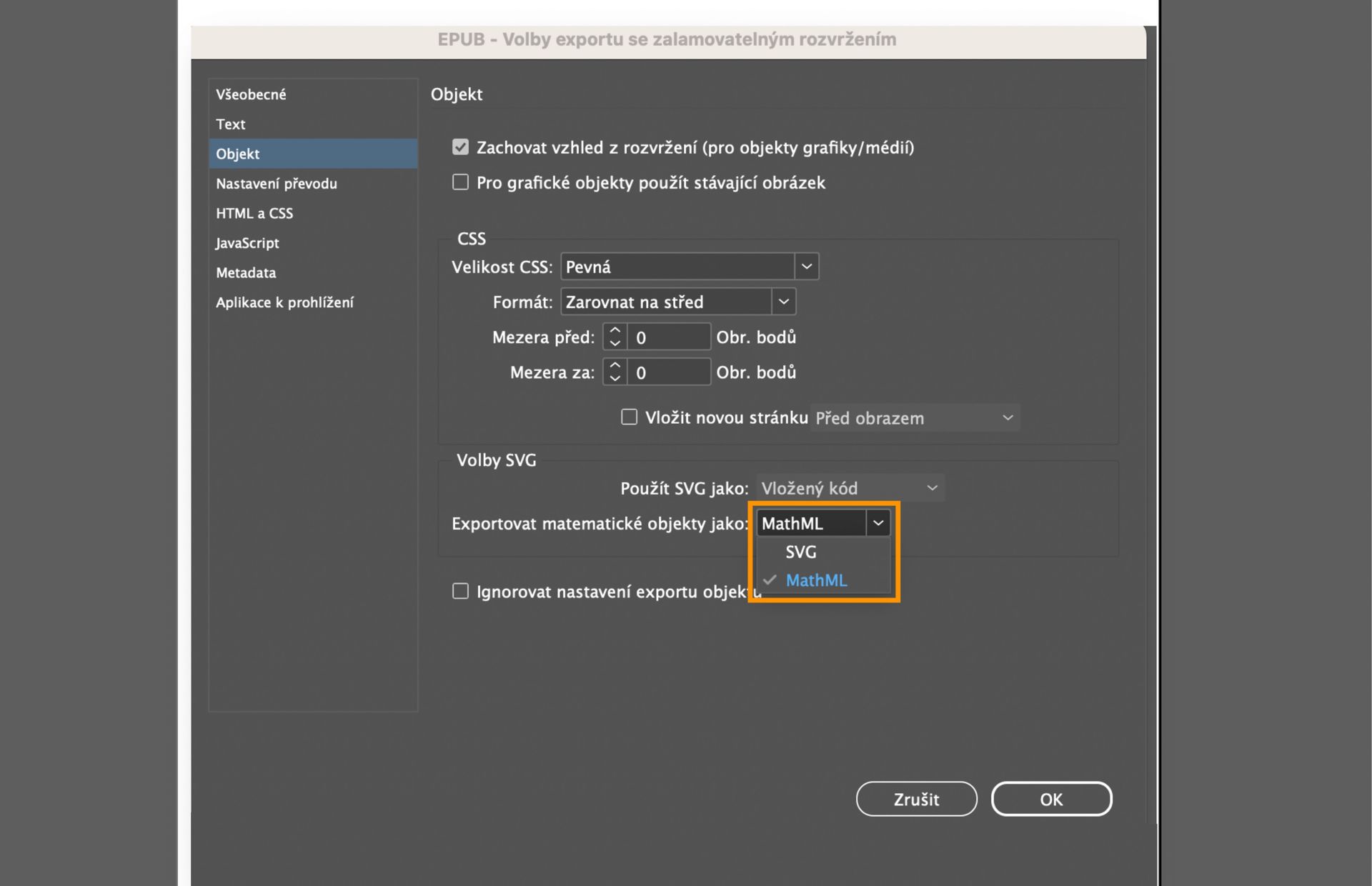Click Mezera před stepper arrows
This screenshot has width=1372, height=886.
(615, 337)
